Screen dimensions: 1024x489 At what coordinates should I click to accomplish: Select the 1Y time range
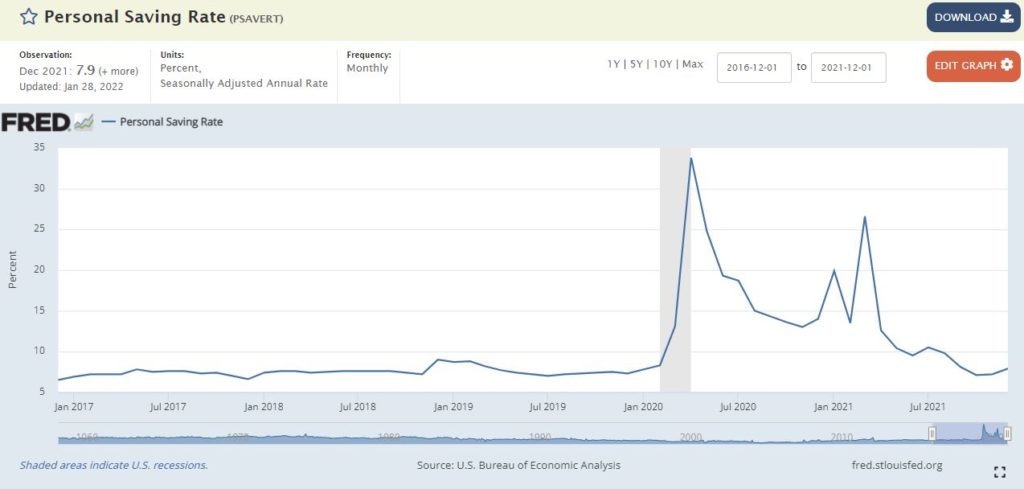click(614, 64)
